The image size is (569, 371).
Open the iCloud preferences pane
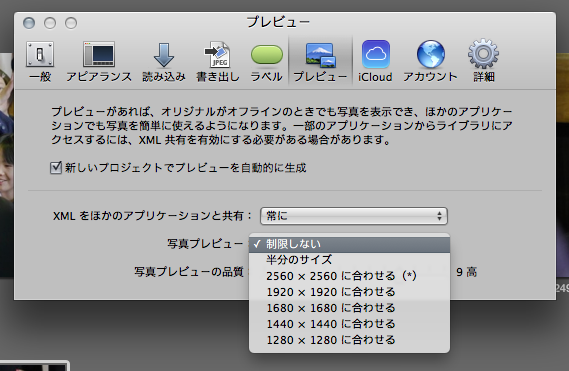pyautogui.click(x=375, y=61)
